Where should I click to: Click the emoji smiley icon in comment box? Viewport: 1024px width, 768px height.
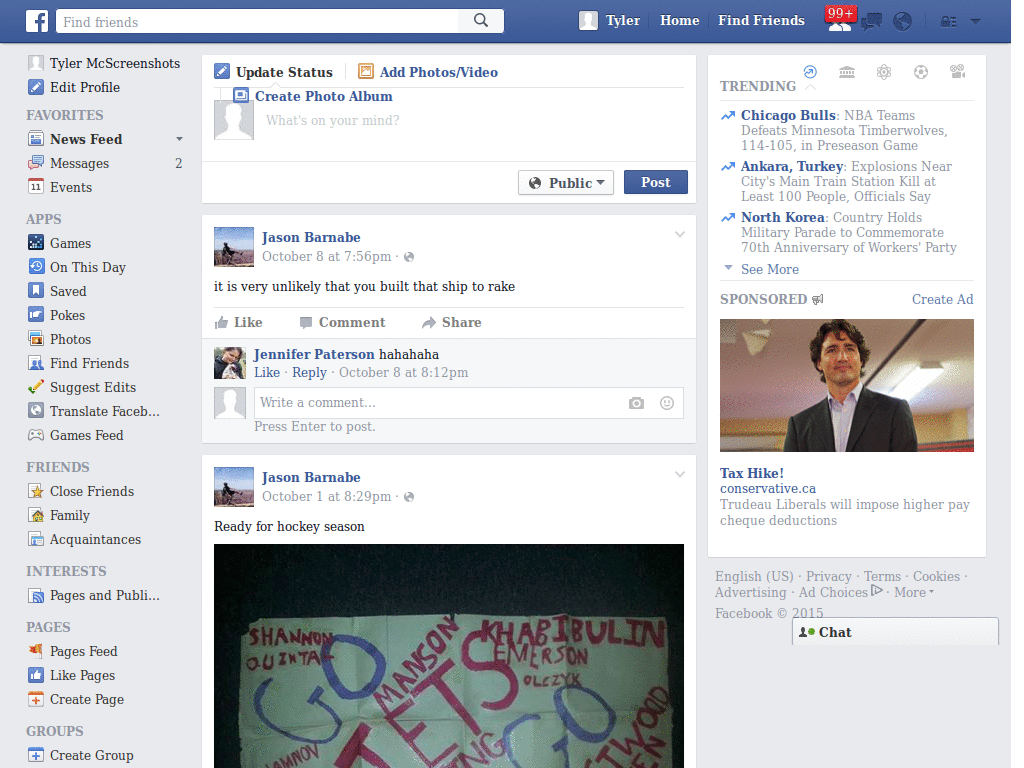667,403
